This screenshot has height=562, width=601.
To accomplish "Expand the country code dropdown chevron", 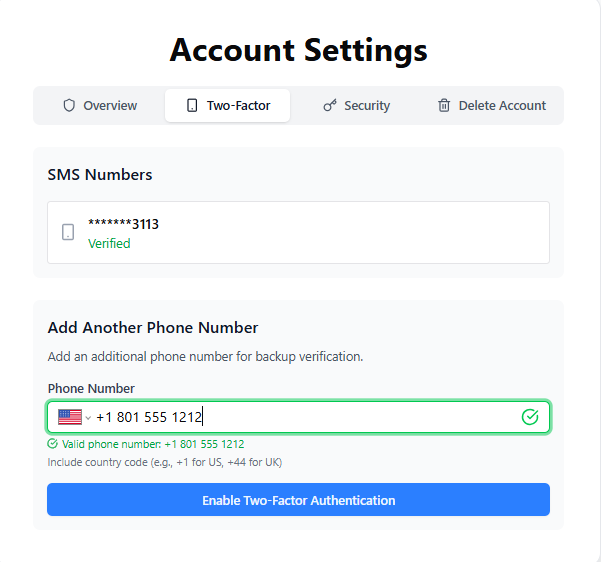I will (x=88, y=417).
